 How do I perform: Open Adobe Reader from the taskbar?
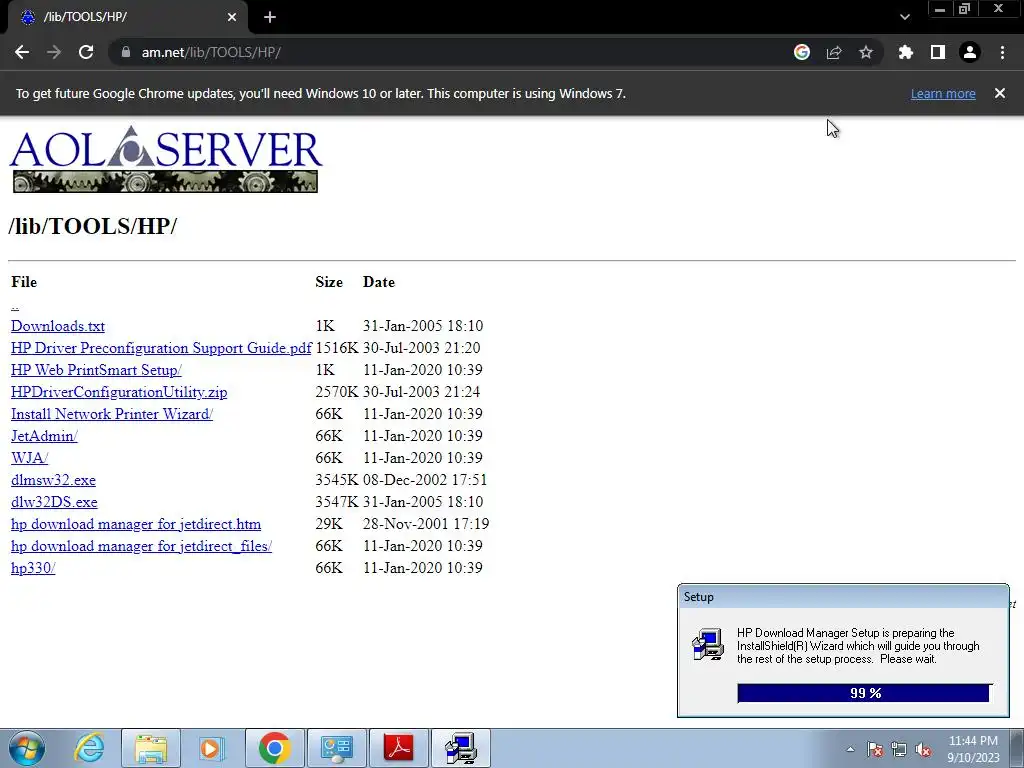coord(399,748)
